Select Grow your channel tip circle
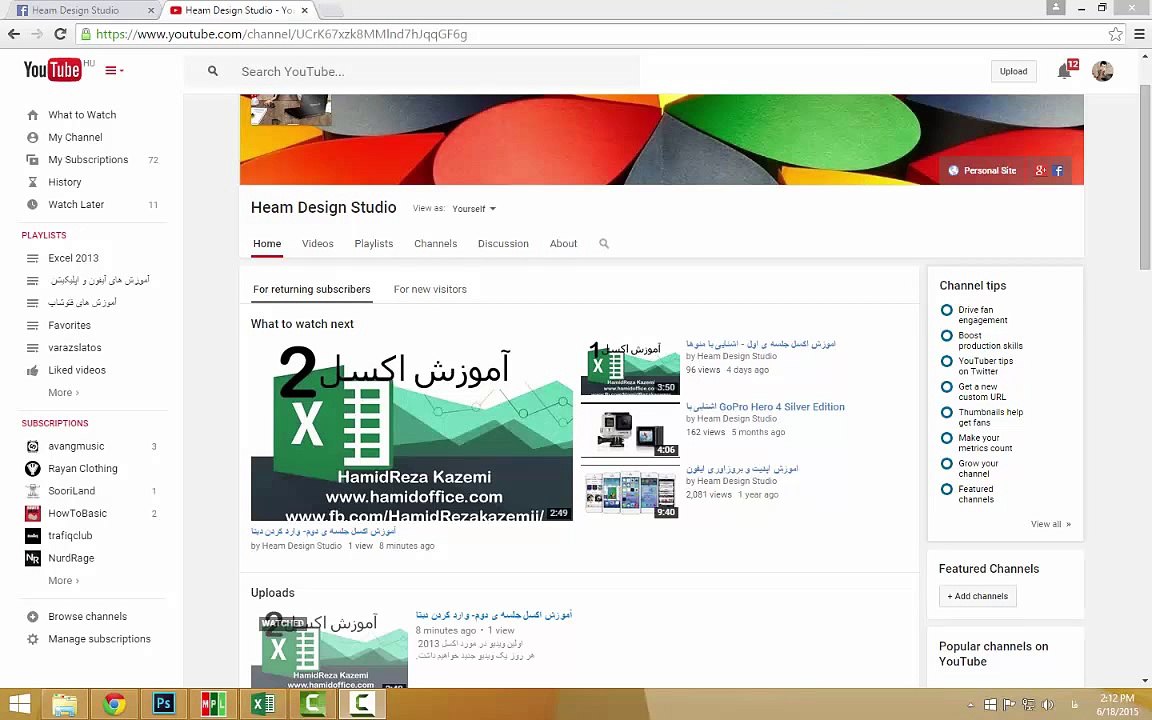Image resolution: width=1152 pixels, height=720 pixels. (947, 464)
